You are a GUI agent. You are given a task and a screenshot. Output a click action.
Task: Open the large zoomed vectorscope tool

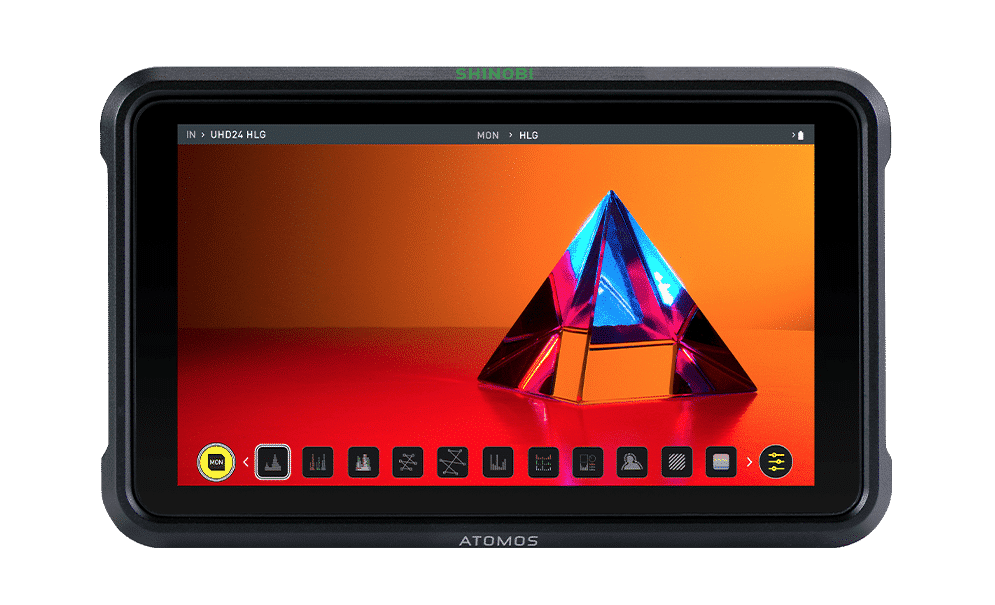tap(453, 462)
